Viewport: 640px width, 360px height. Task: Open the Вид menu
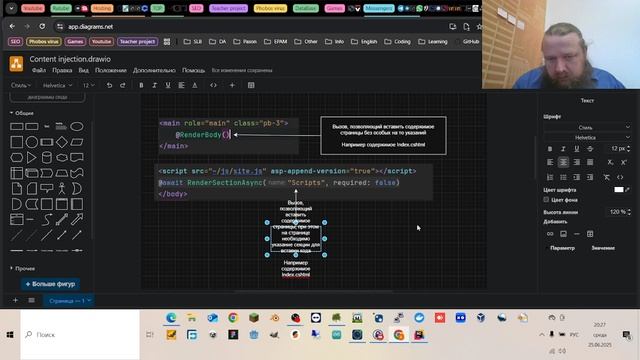click(83, 70)
